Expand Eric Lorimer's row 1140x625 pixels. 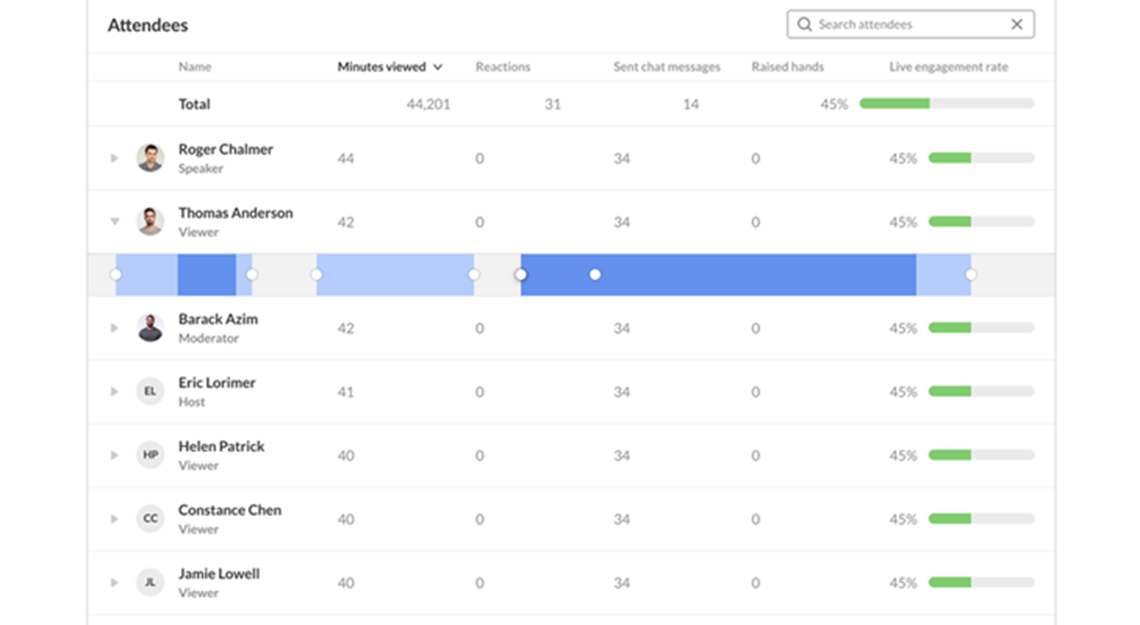coord(115,392)
